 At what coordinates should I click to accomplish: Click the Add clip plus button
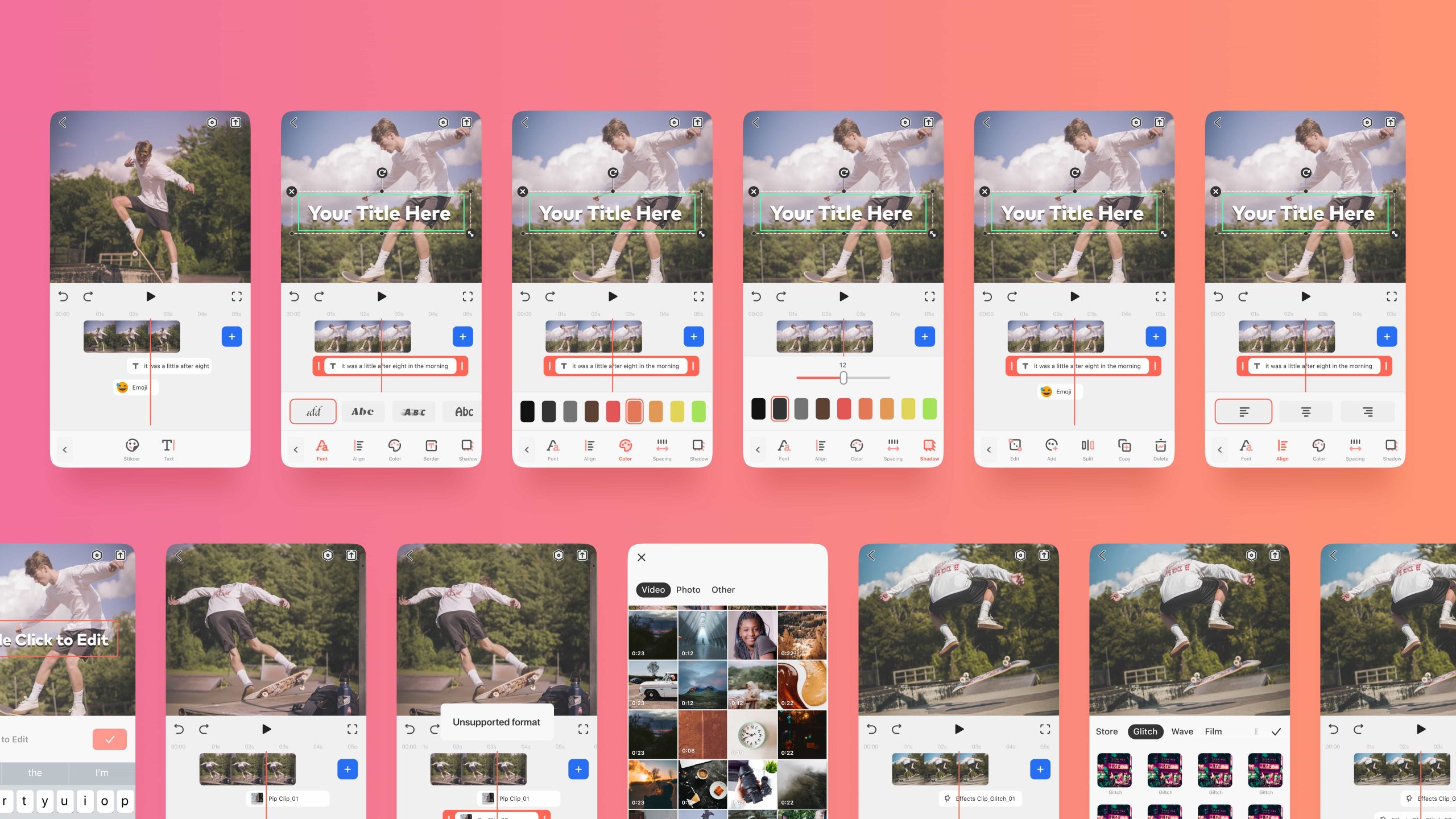[x=231, y=336]
